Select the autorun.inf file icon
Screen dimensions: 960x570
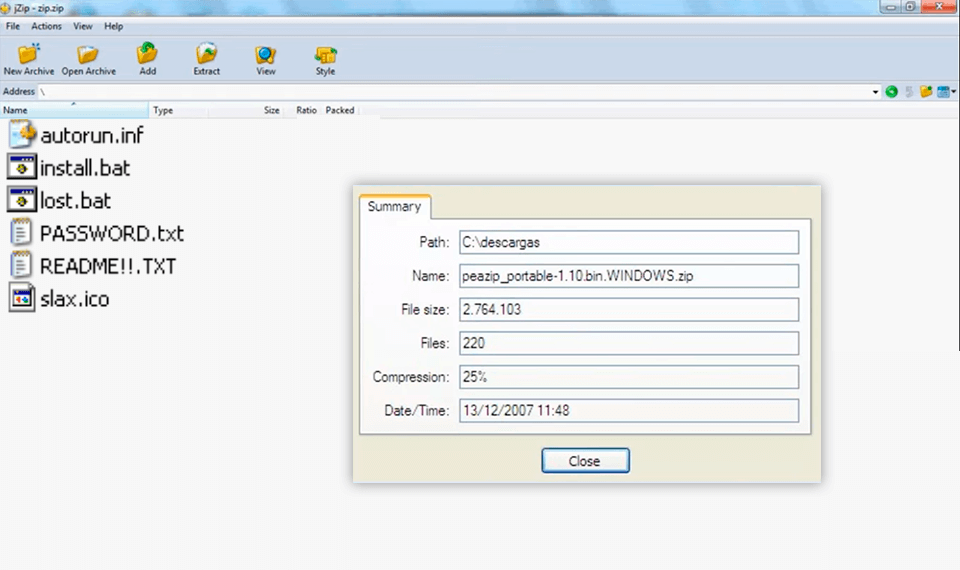click(x=21, y=135)
